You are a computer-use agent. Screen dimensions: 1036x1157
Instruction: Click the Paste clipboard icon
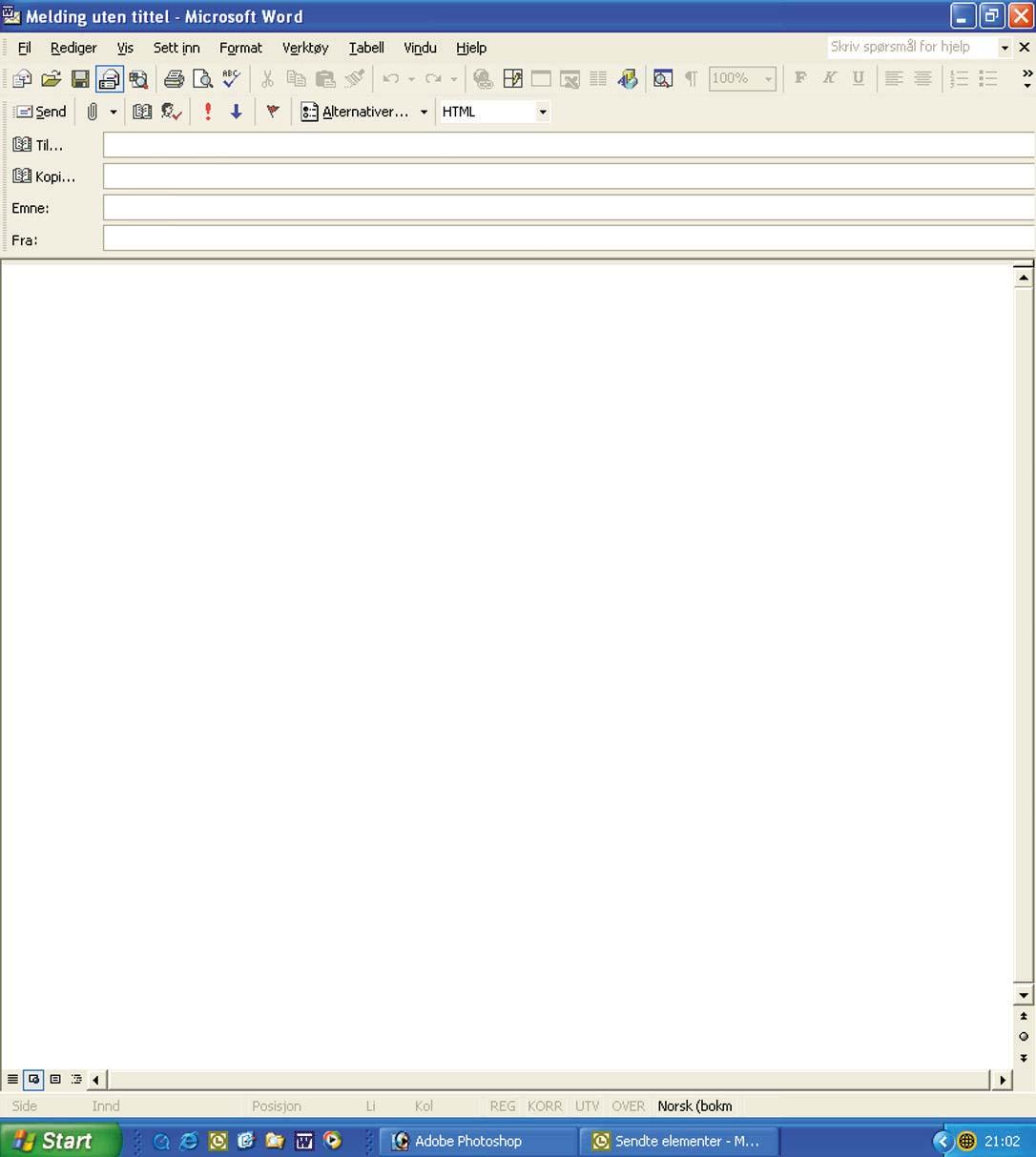coord(325,79)
